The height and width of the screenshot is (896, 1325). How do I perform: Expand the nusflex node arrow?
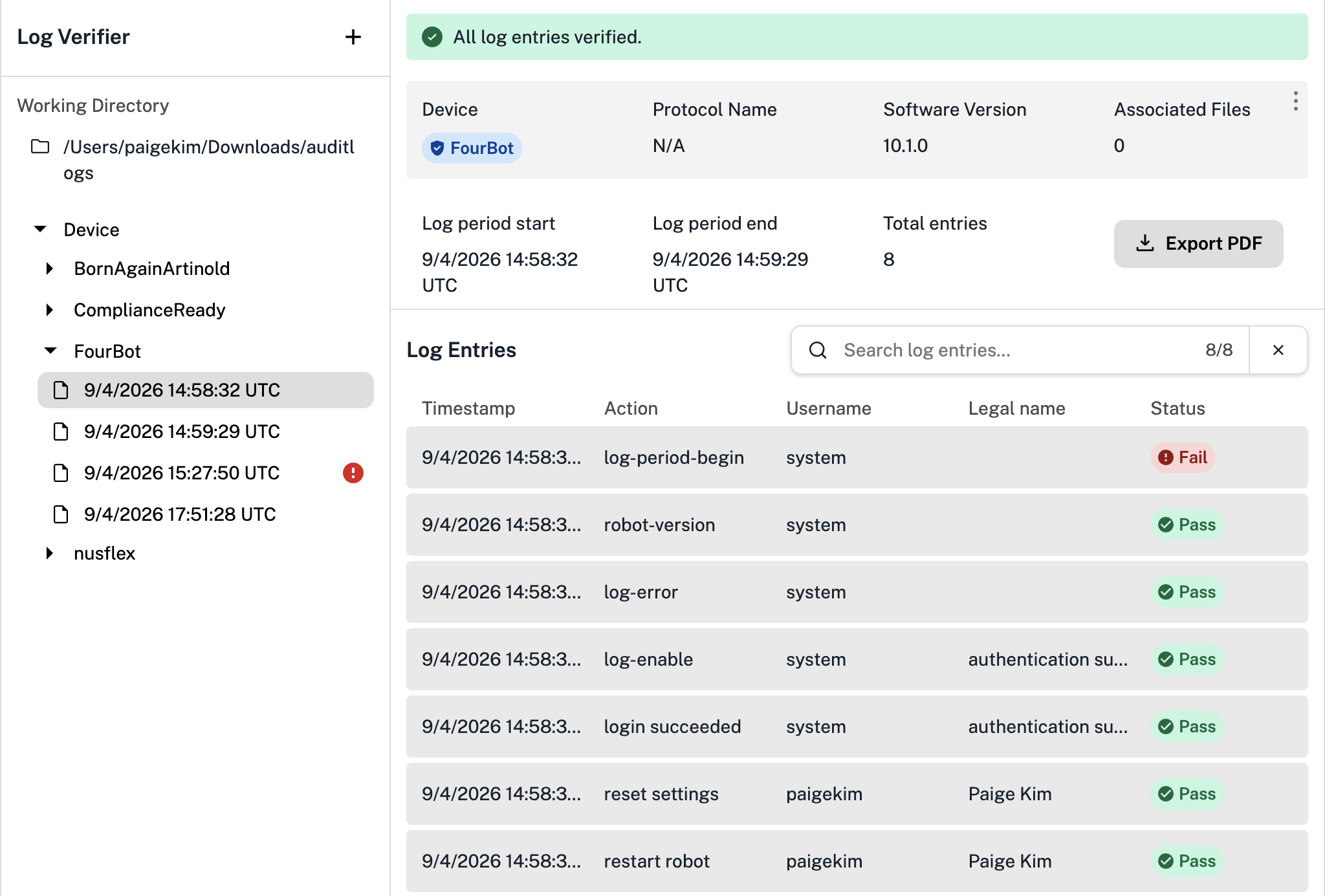[x=50, y=553]
